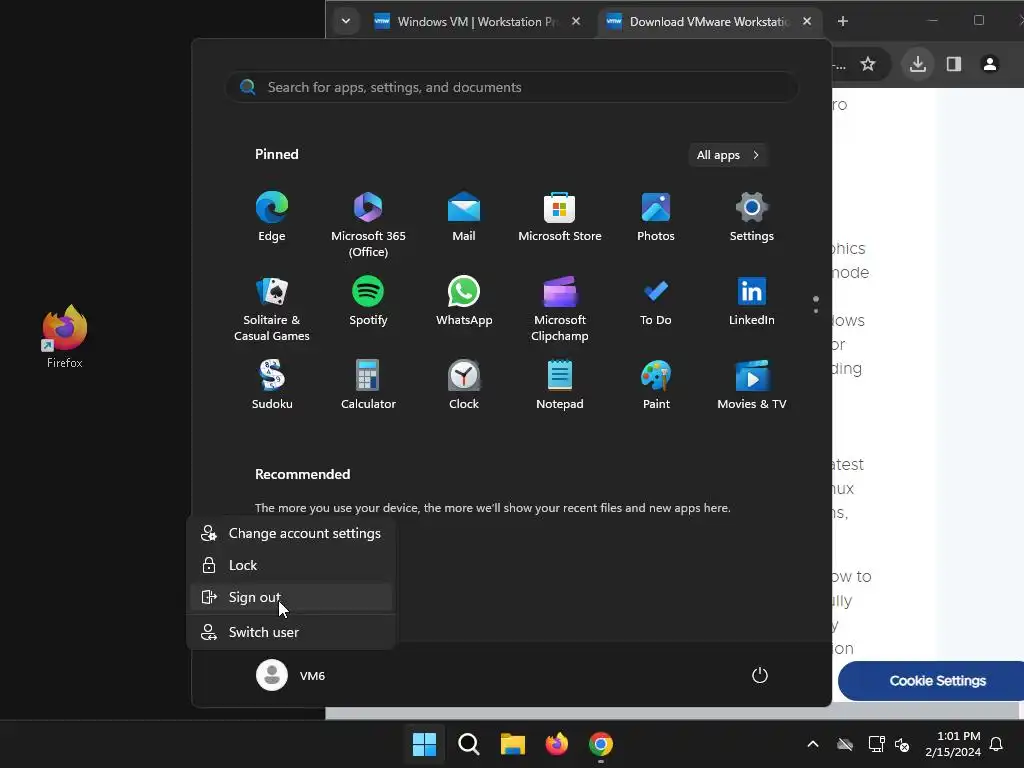Launch the LinkedIn app
The width and height of the screenshot is (1024, 768).
(752, 301)
